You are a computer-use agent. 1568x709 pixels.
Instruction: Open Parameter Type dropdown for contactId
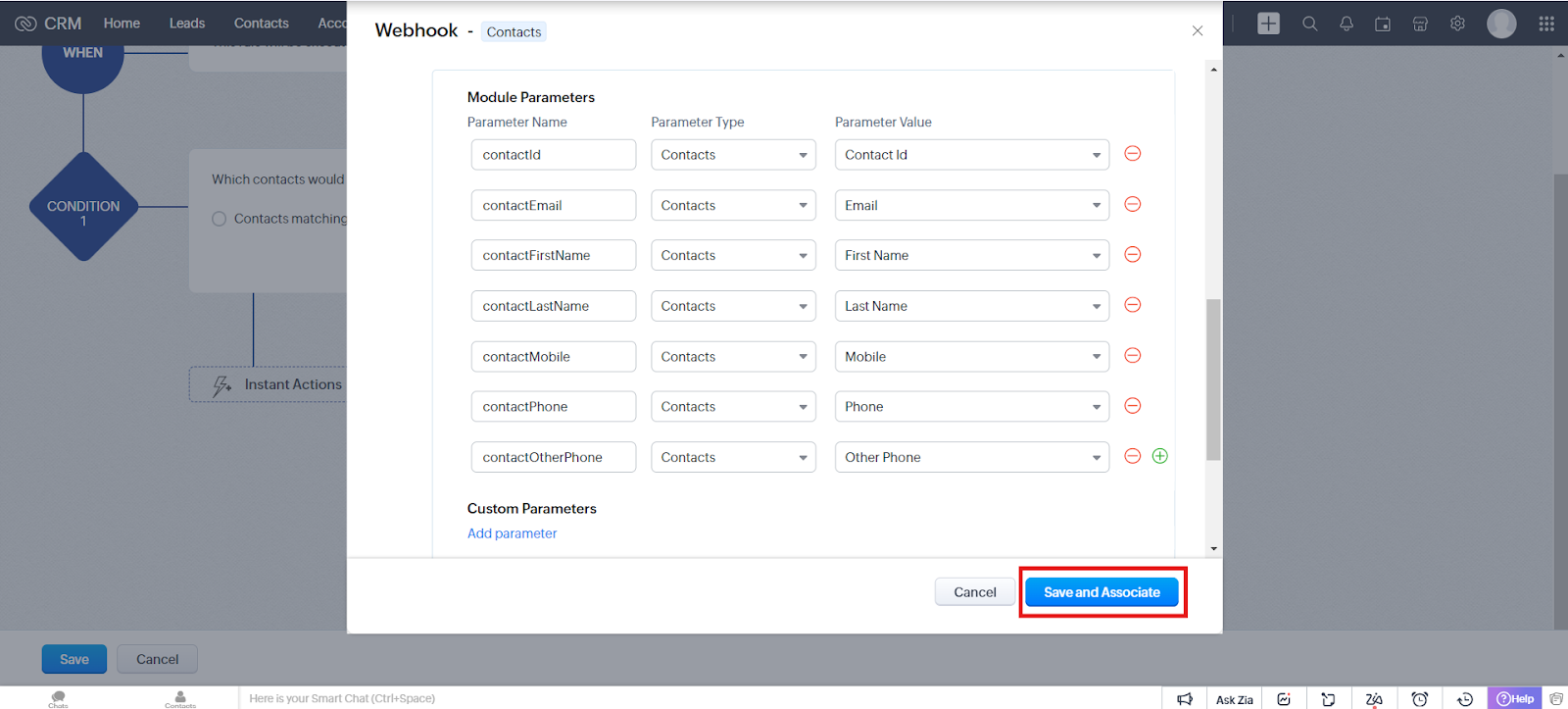(x=733, y=155)
